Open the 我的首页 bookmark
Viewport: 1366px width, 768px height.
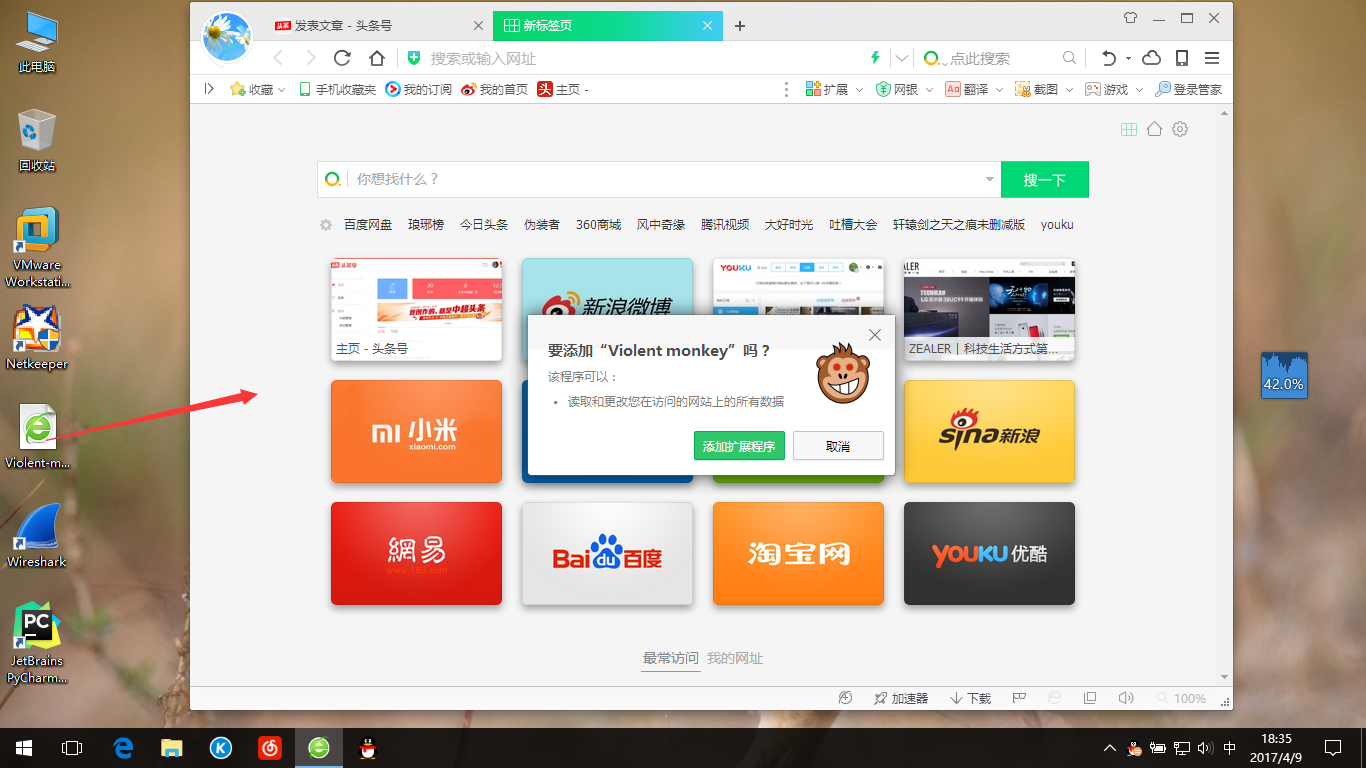click(x=494, y=89)
